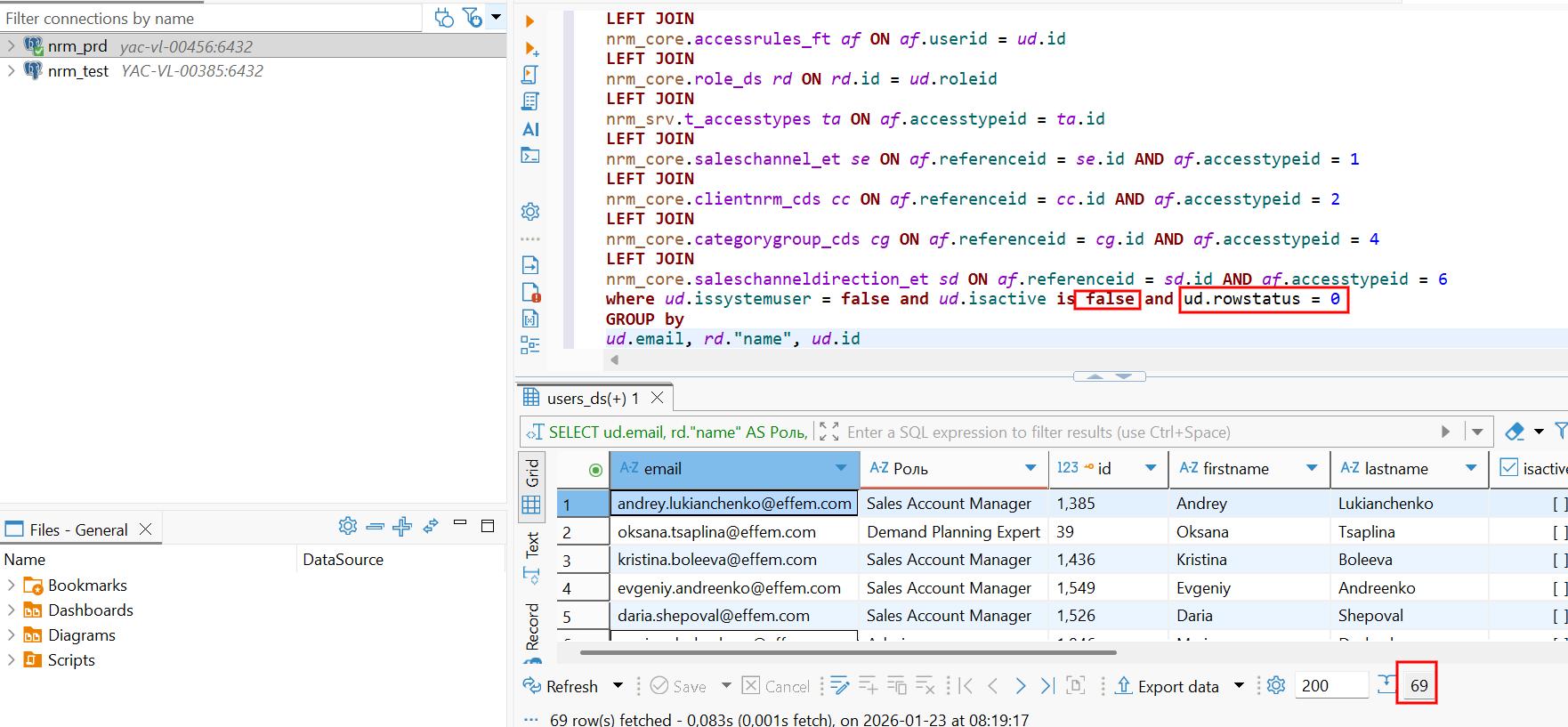Select the Files - General tab
This screenshot has height=727, width=1568.
coord(78,529)
